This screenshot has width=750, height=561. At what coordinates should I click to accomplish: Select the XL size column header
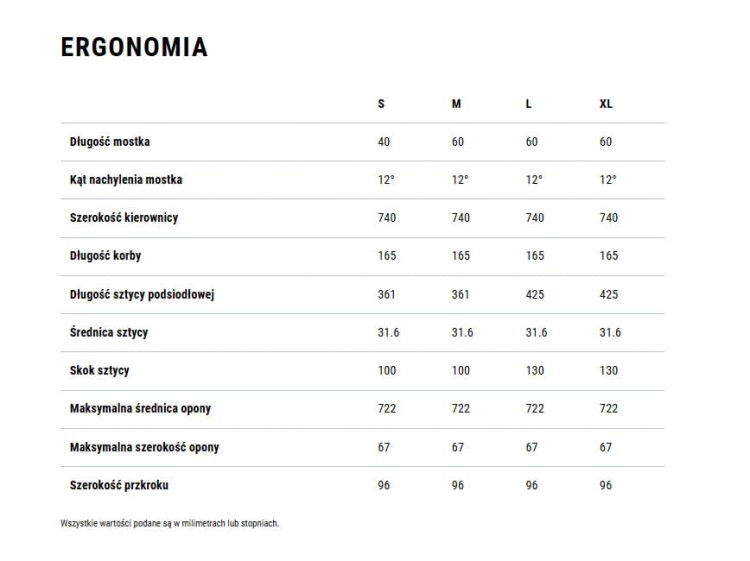(606, 104)
